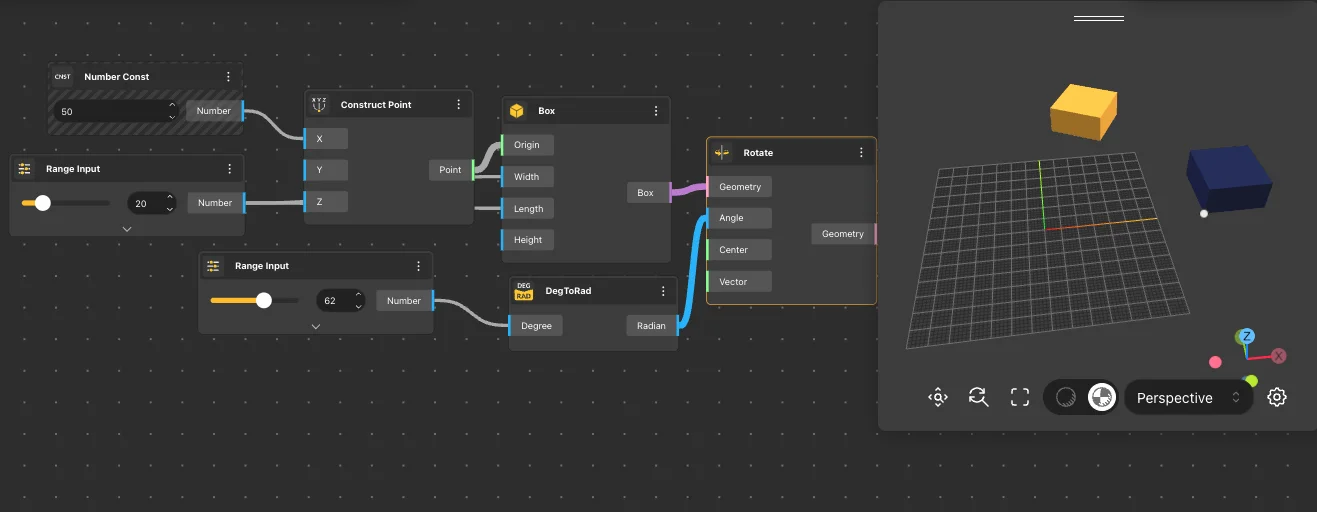Image resolution: width=1317 pixels, height=512 pixels.
Task: Click the Z axis on orientation gizmo
Action: 1246,337
